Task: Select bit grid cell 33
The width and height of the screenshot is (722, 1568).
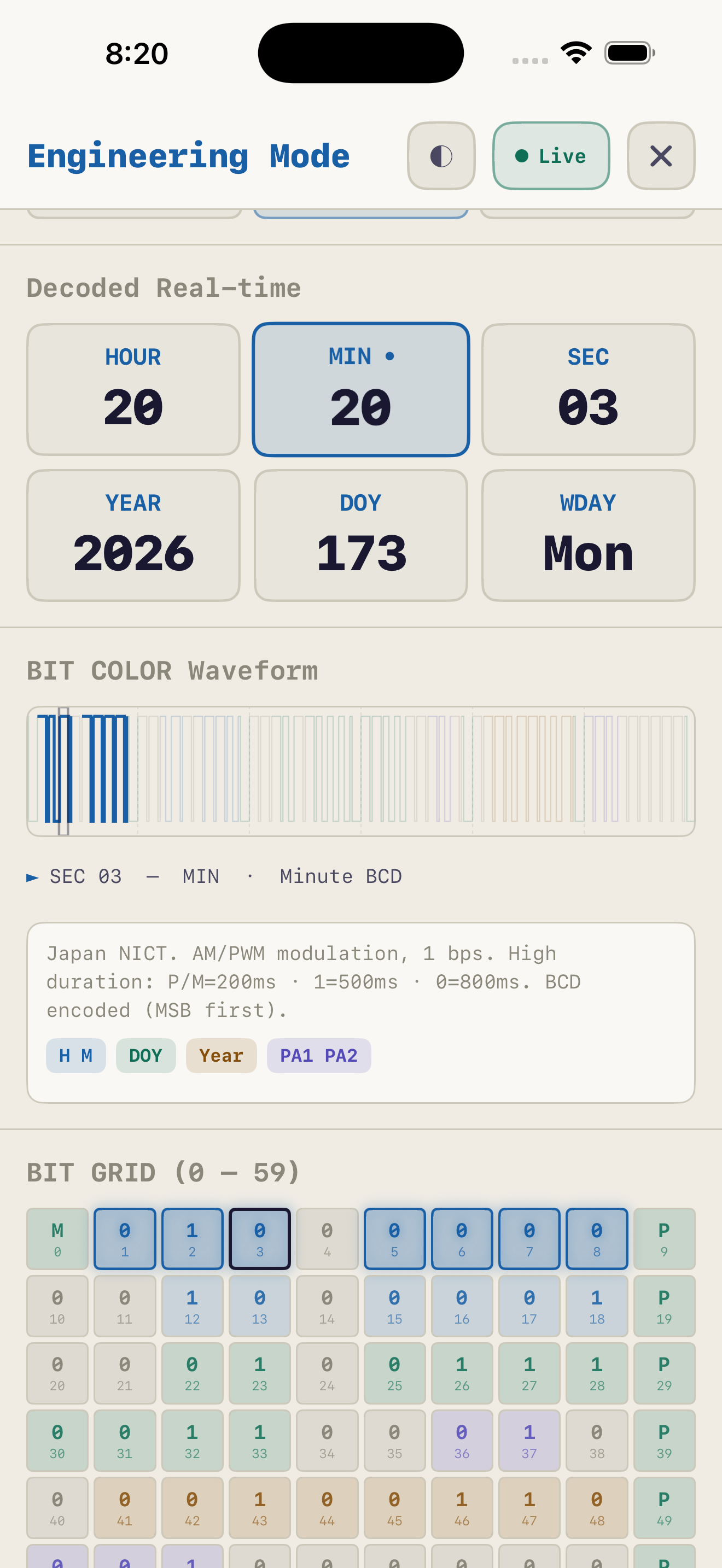Action: (x=259, y=1441)
